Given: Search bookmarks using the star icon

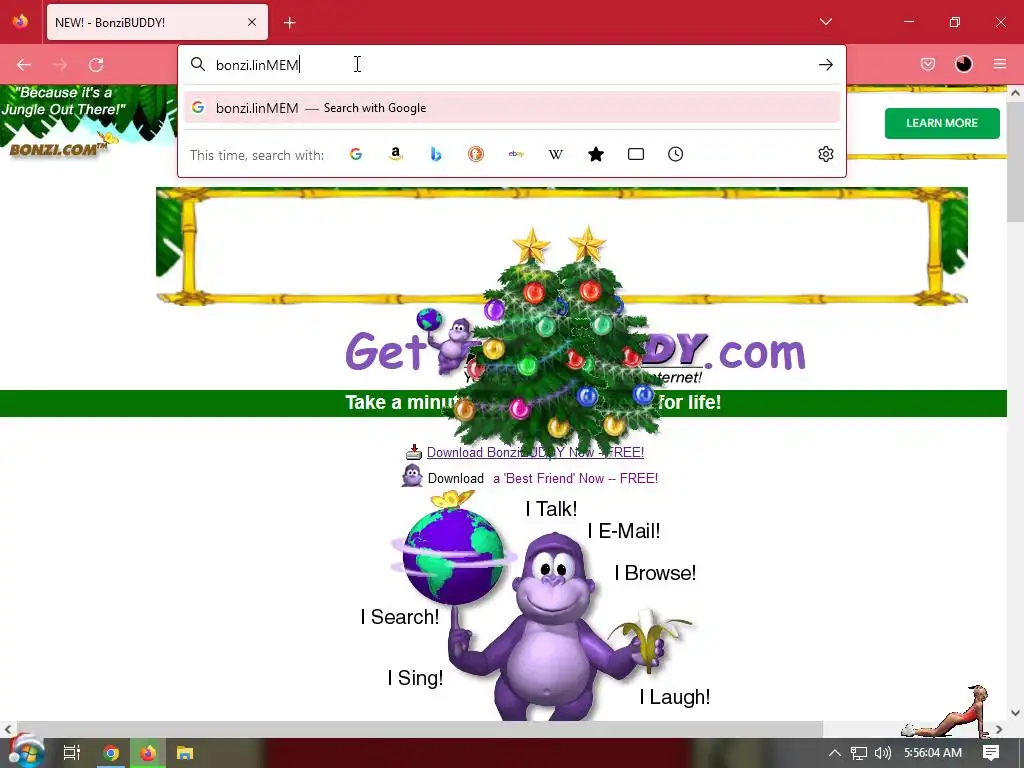Looking at the screenshot, I should click(596, 154).
